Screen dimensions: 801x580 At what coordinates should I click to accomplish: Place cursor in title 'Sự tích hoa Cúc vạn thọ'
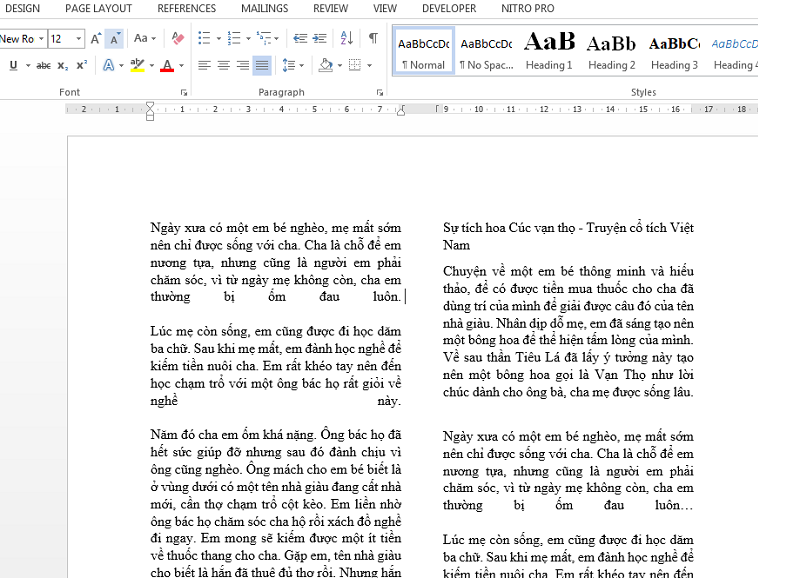[x=509, y=227]
